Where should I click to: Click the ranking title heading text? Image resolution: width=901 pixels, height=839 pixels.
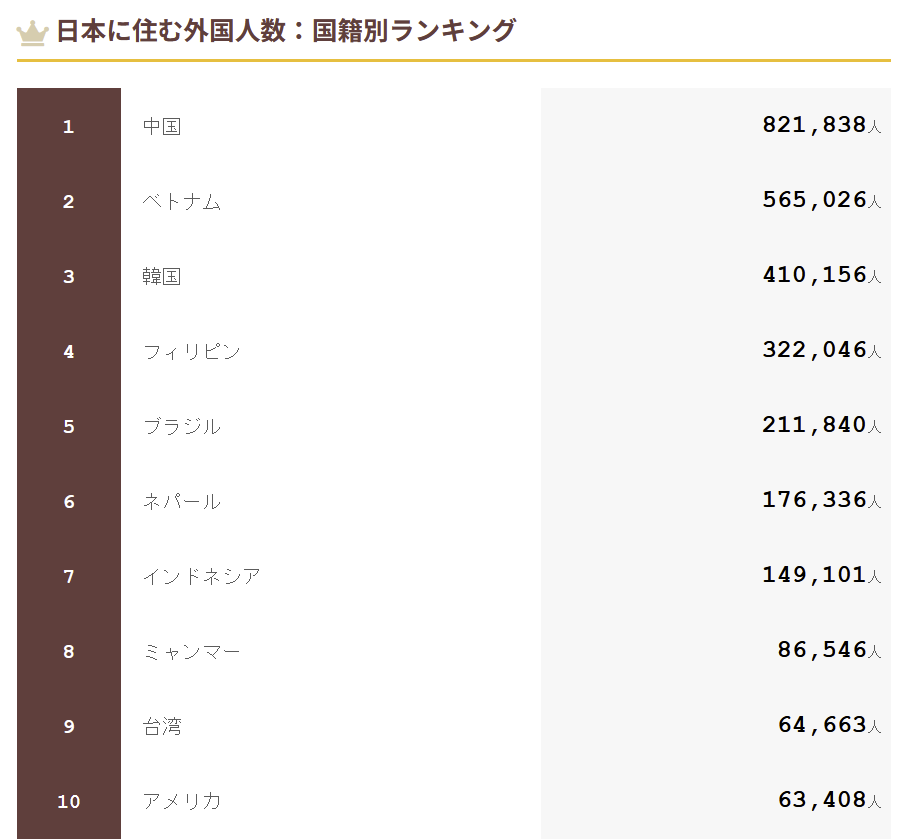pyautogui.click(x=286, y=31)
